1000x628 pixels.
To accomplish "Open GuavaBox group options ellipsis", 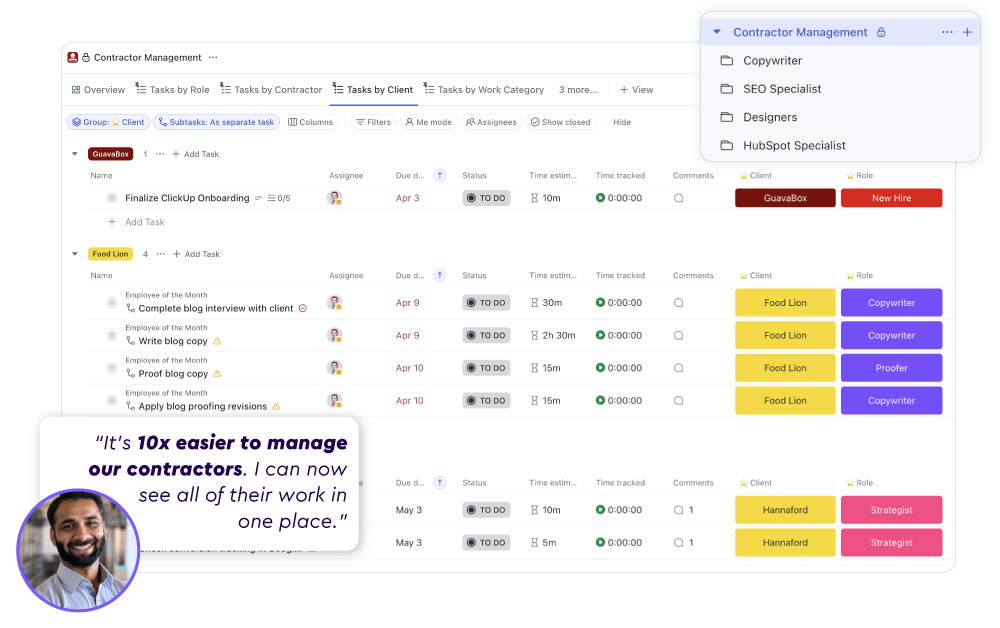I will click(160, 154).
